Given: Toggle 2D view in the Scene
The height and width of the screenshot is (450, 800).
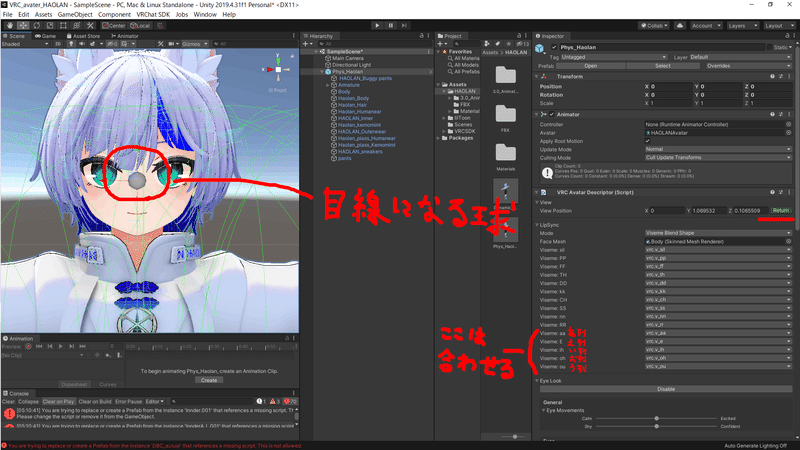Looking at the screenshot, I should pos(58,44).
